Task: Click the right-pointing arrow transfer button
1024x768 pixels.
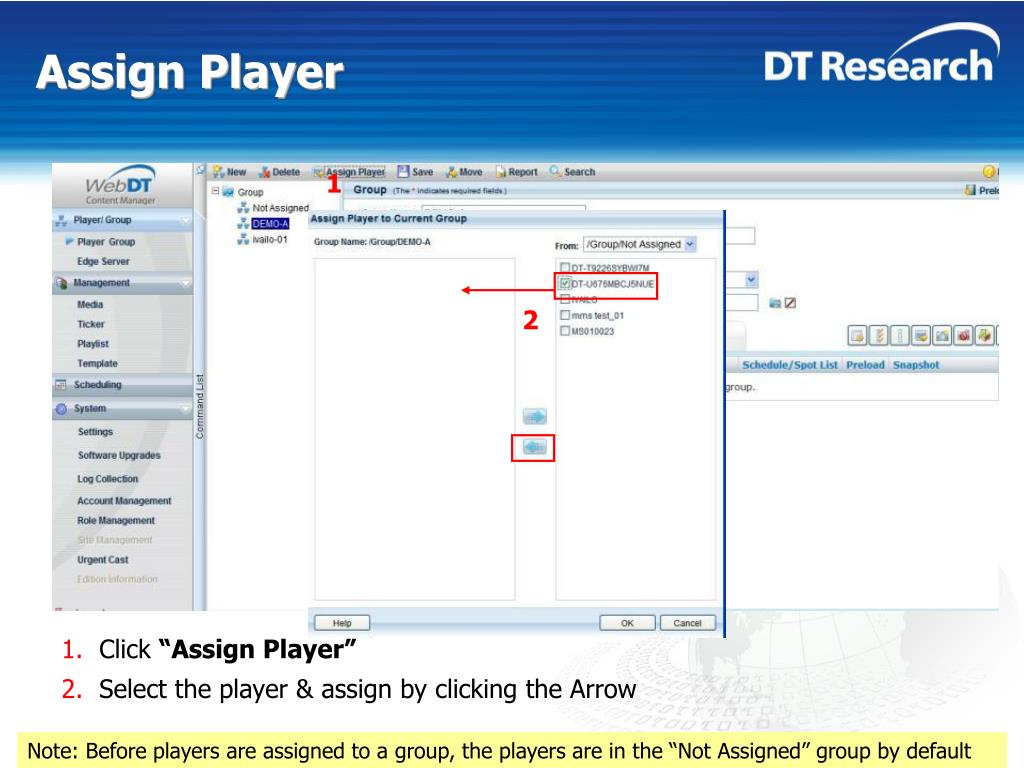Action: [534, 416]
